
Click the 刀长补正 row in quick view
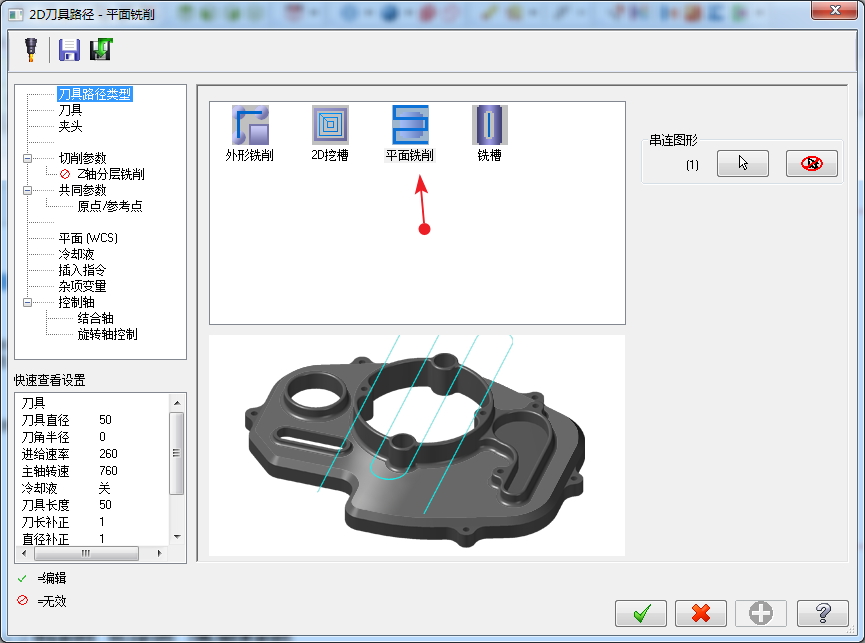94,522
